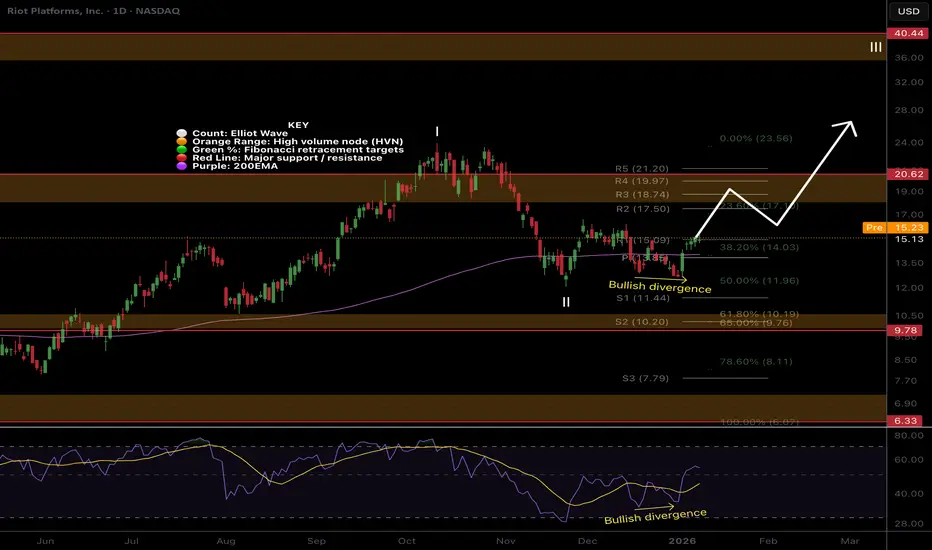932x550 pixels.
Task: Click the Green %: Fibonacci retracement targets text
Action: [298, 150]
